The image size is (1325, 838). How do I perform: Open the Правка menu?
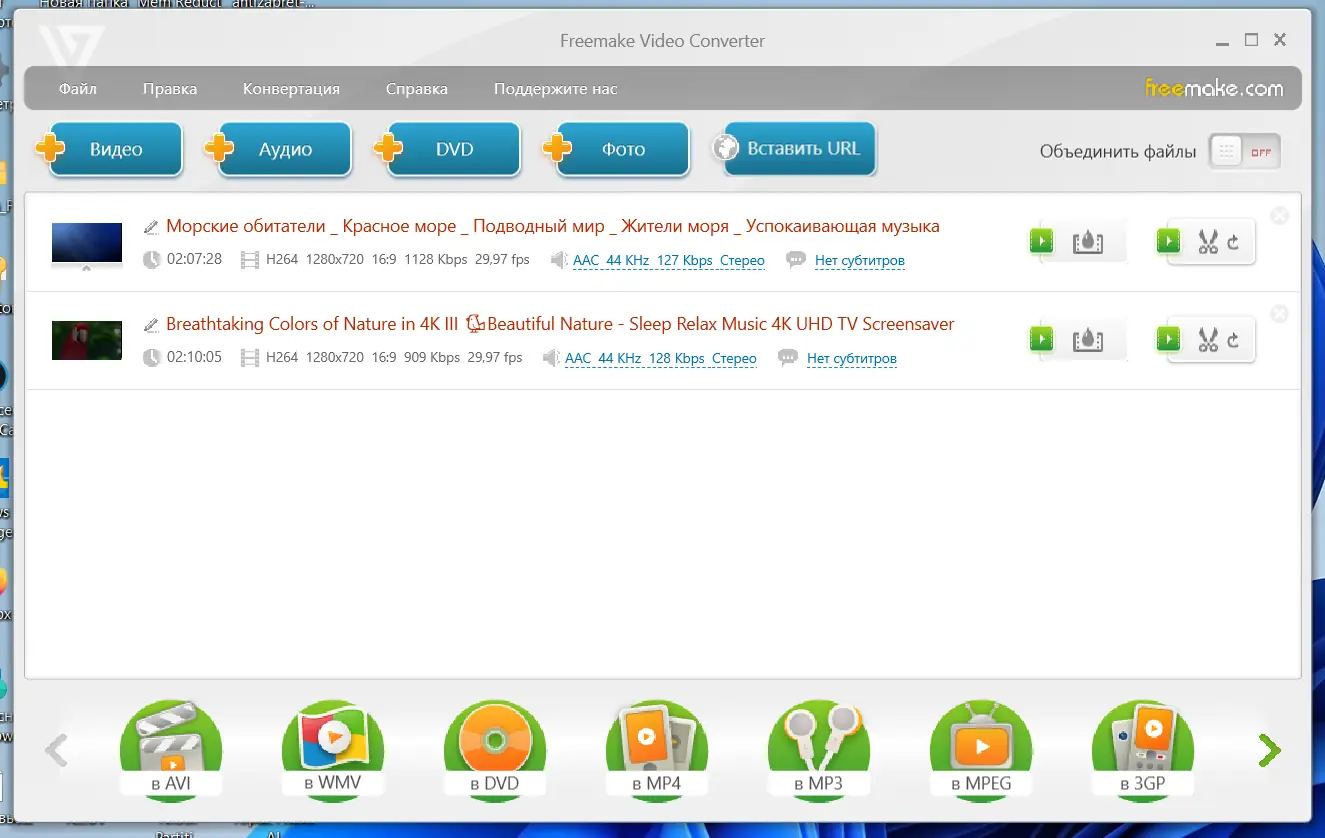point(170,89)
